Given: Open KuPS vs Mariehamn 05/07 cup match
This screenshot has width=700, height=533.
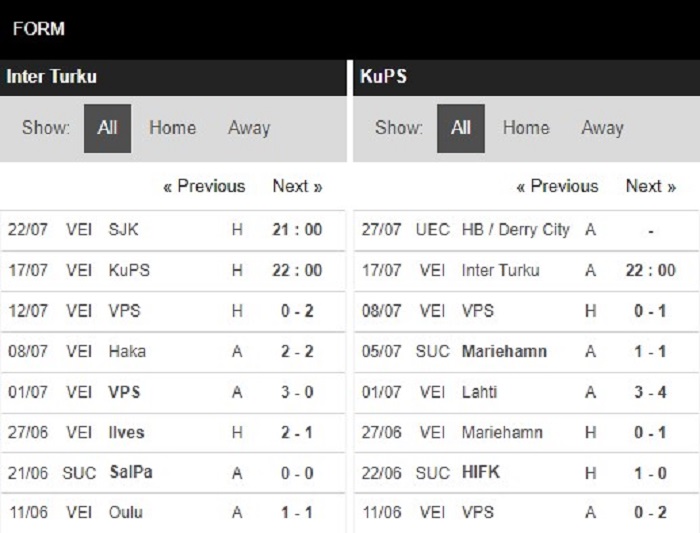Looking at the screenshot, I should coord(526,352).
